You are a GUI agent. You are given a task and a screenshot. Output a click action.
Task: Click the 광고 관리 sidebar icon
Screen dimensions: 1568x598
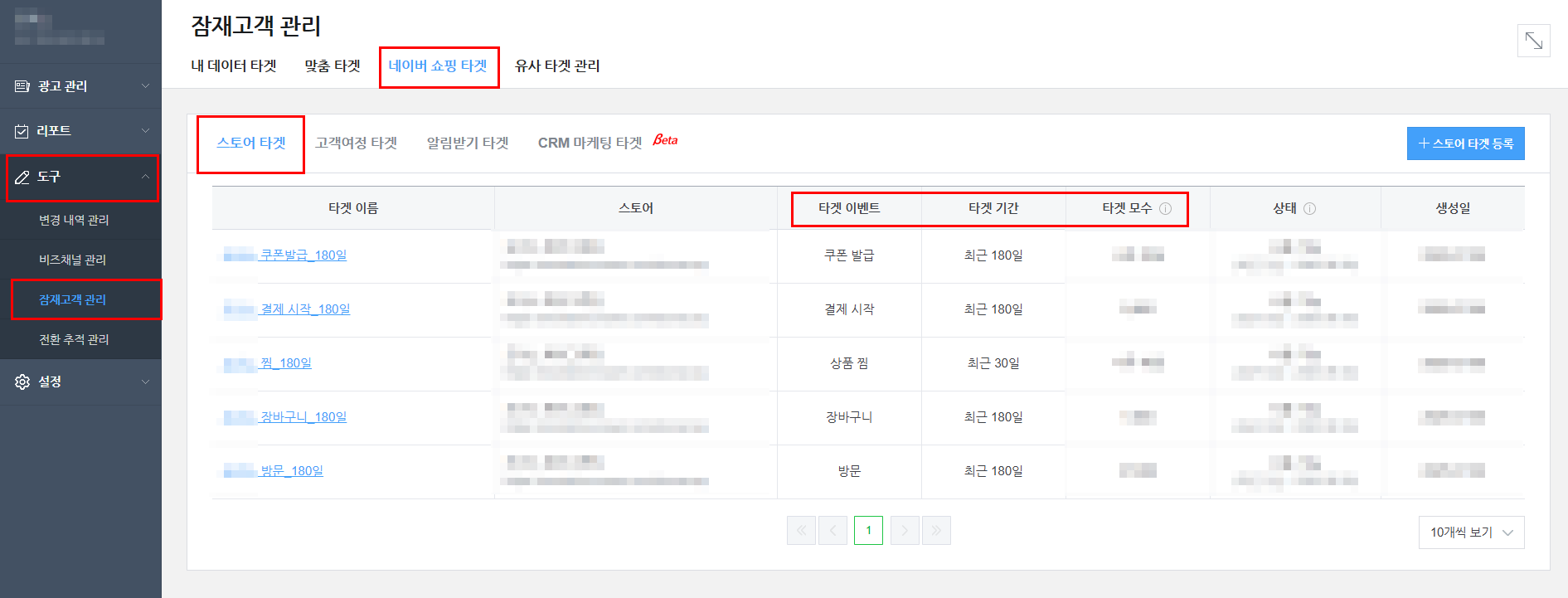click(22, 86)
